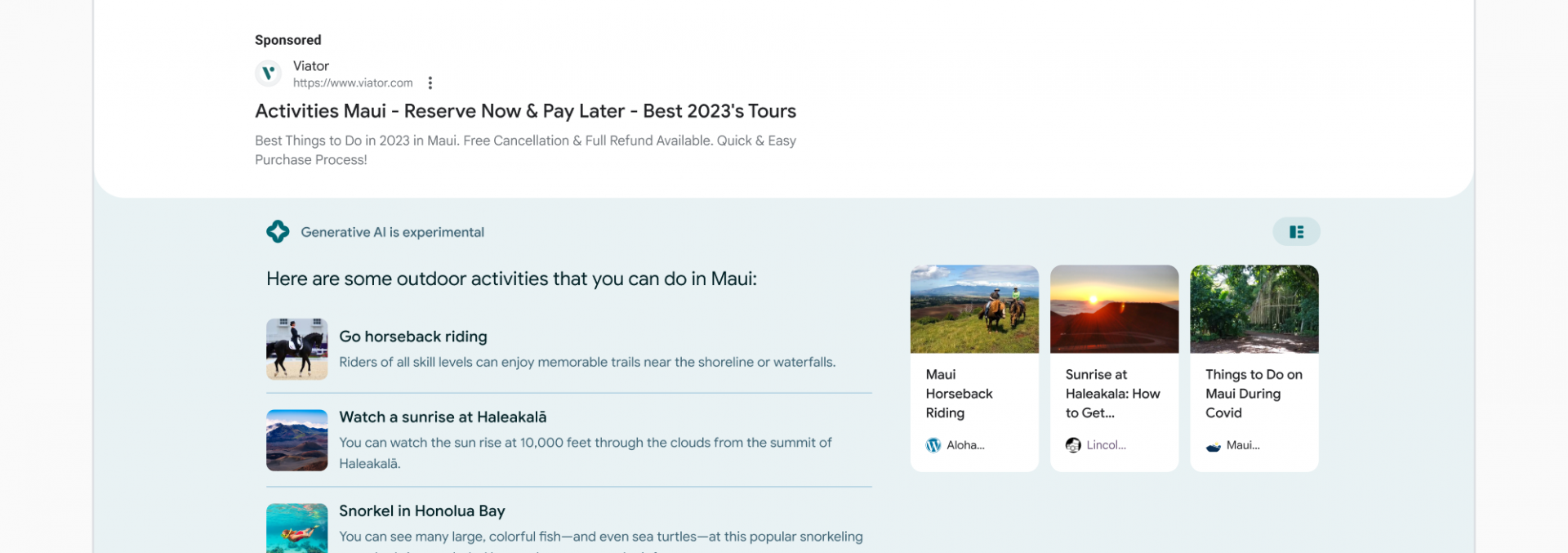Open the Activities Maui sponsored headline link
1568x553 pixels.
525,111
